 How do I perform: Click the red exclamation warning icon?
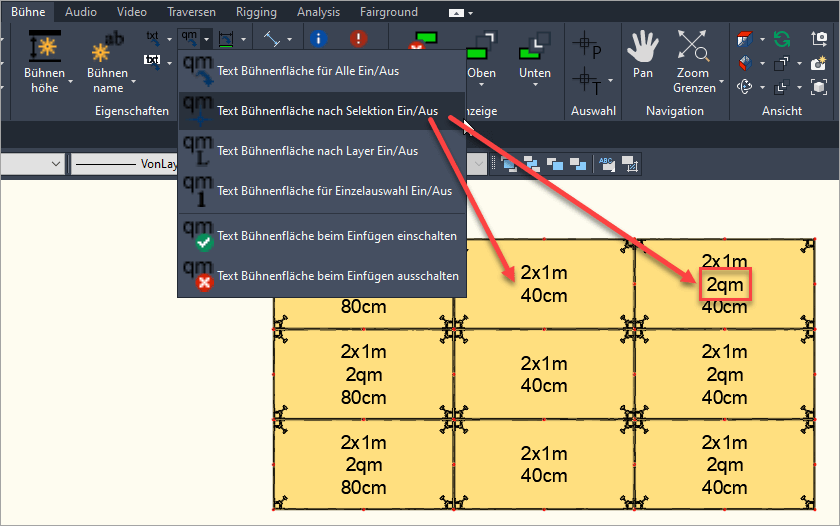[x=358, y=39]
